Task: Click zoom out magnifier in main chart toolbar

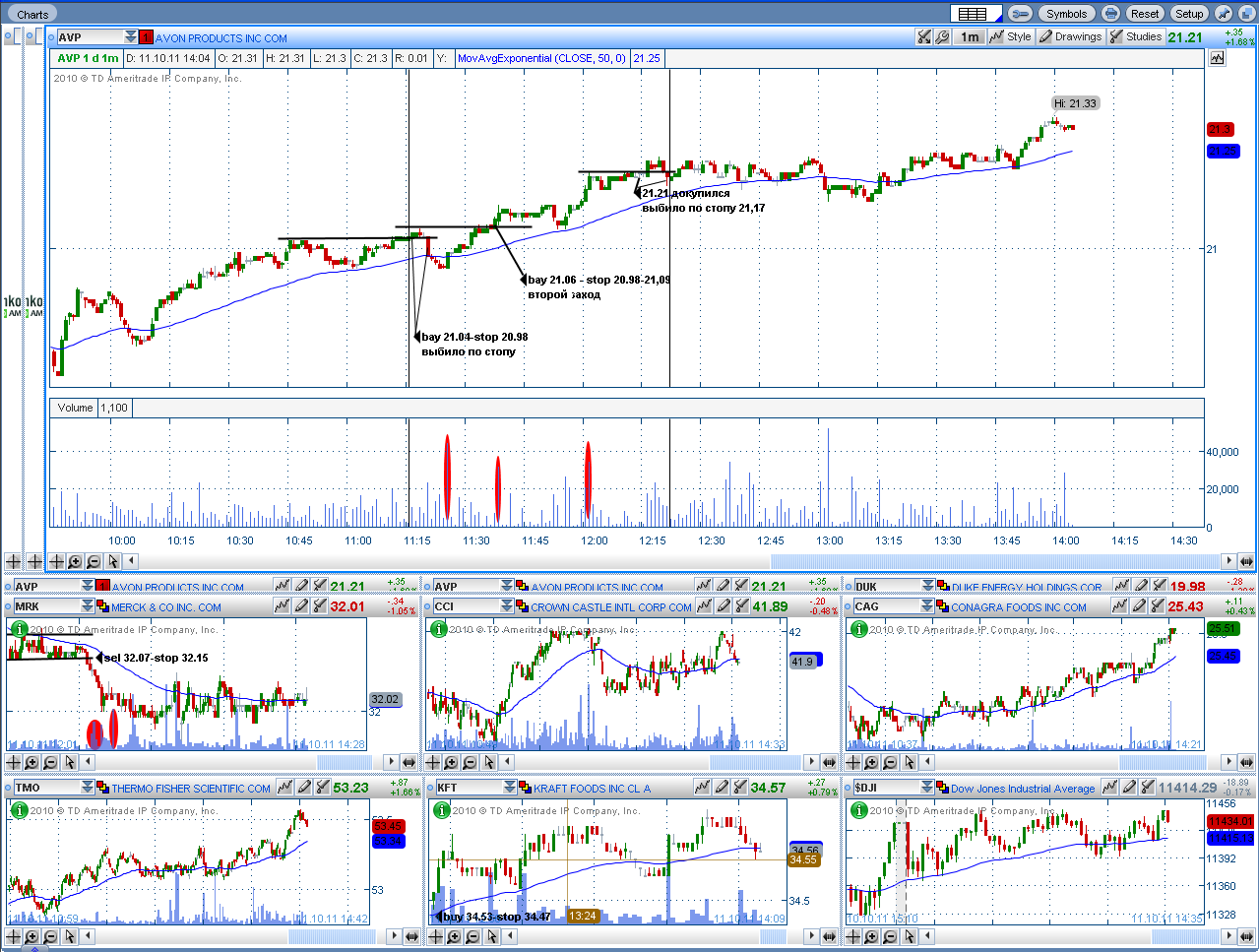Action: tap(94, 561)
